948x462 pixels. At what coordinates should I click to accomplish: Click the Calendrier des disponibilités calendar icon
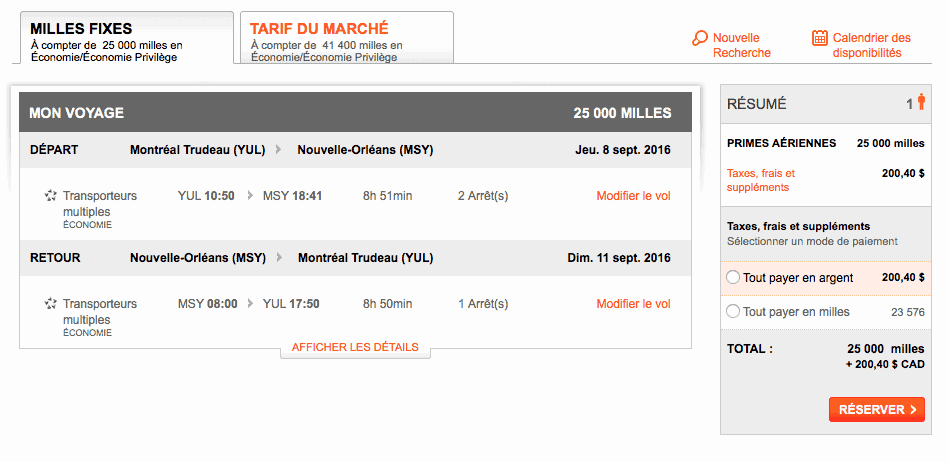820,38
